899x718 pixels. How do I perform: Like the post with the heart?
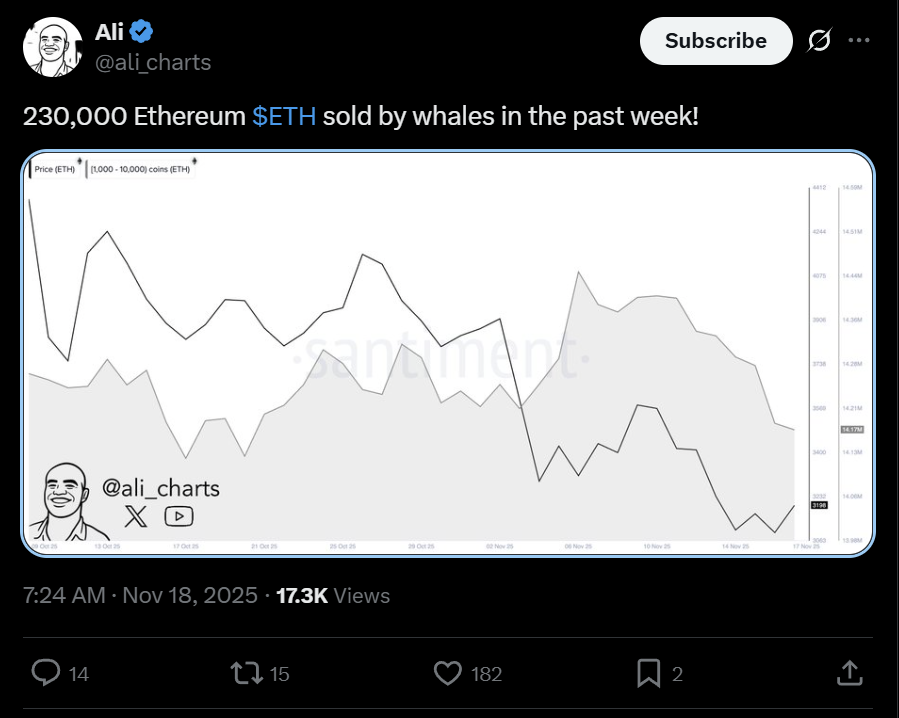pyautogui.click(x=448, y=673)
